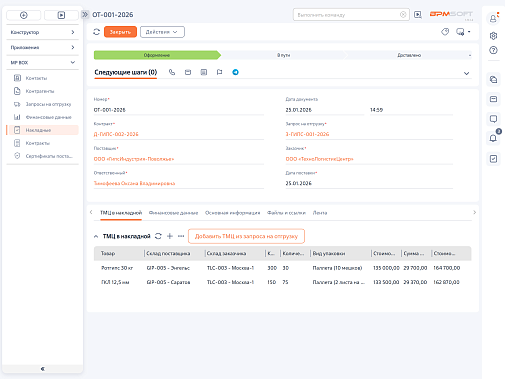The height and width of the screenshot is (379, 505).
Task: Collapse the left sidebar with double arrow
Action: pos(43,369)
